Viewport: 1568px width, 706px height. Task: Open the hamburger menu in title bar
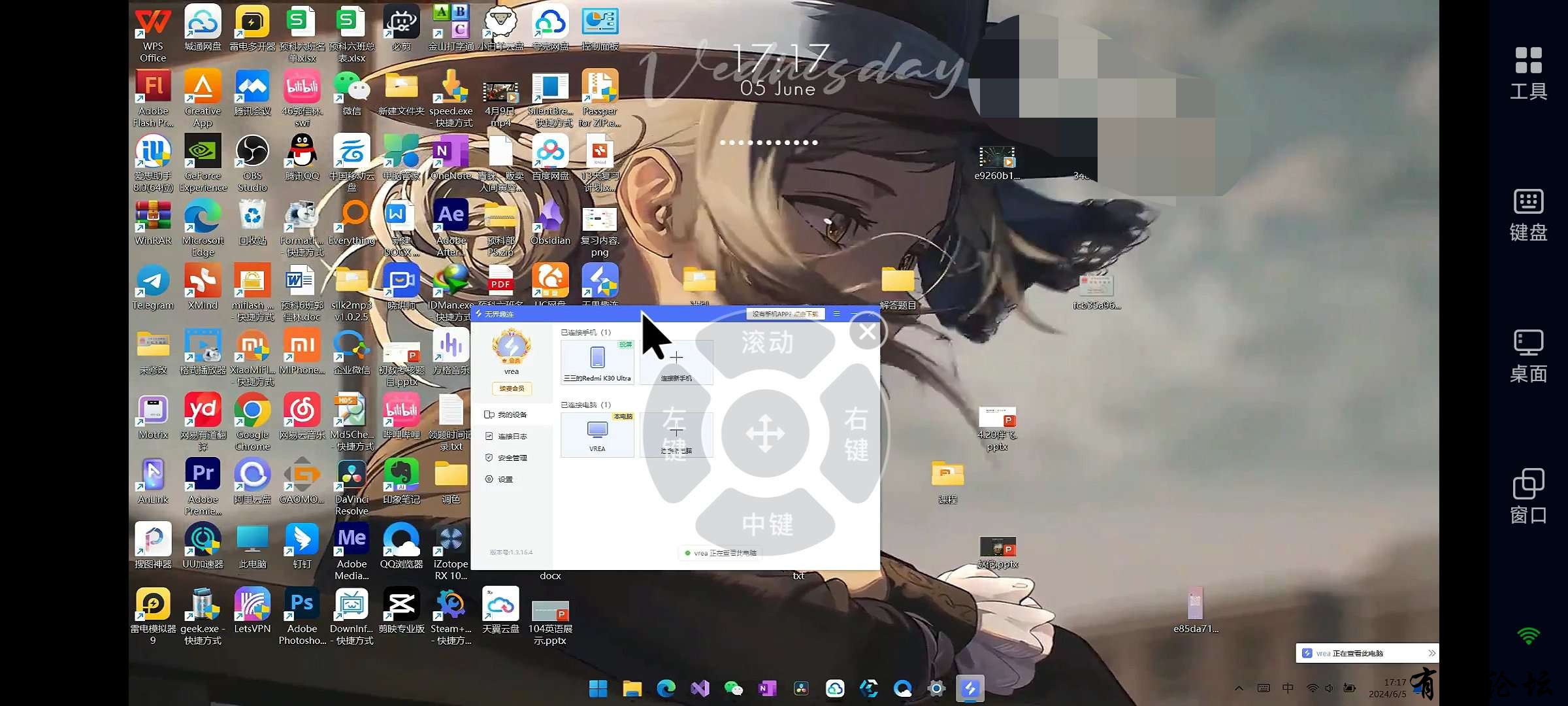point(836,314)
